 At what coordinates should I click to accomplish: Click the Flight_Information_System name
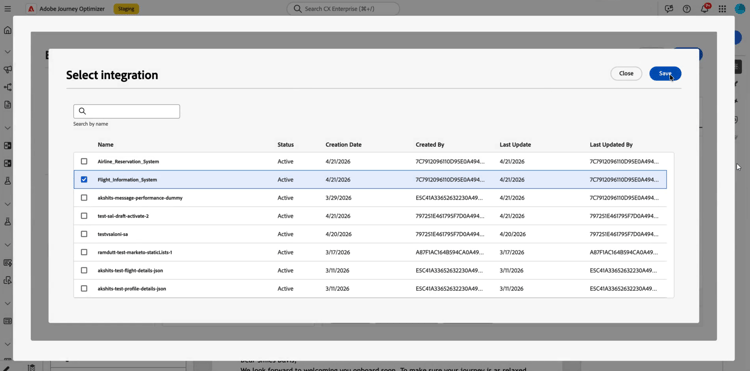tap(127, 180)
